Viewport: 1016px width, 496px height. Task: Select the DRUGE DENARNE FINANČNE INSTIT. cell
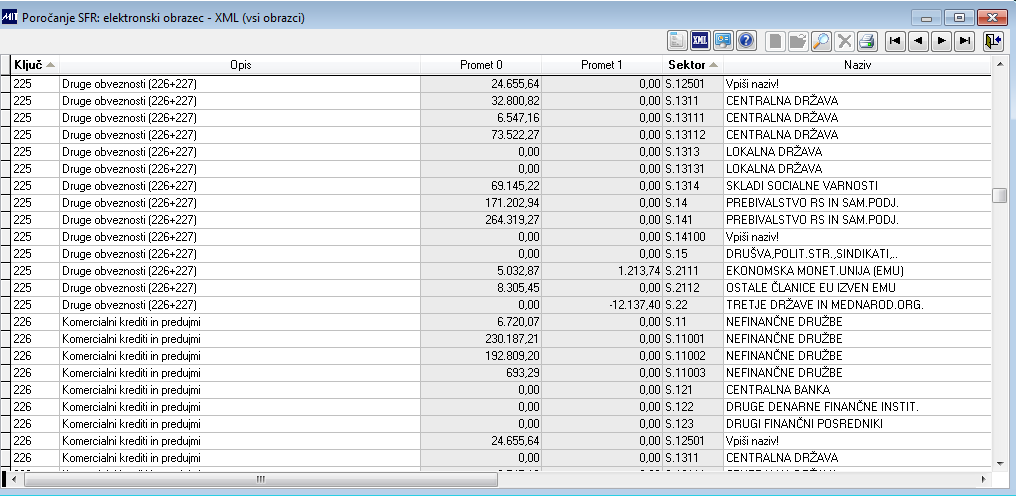(857, 407)
